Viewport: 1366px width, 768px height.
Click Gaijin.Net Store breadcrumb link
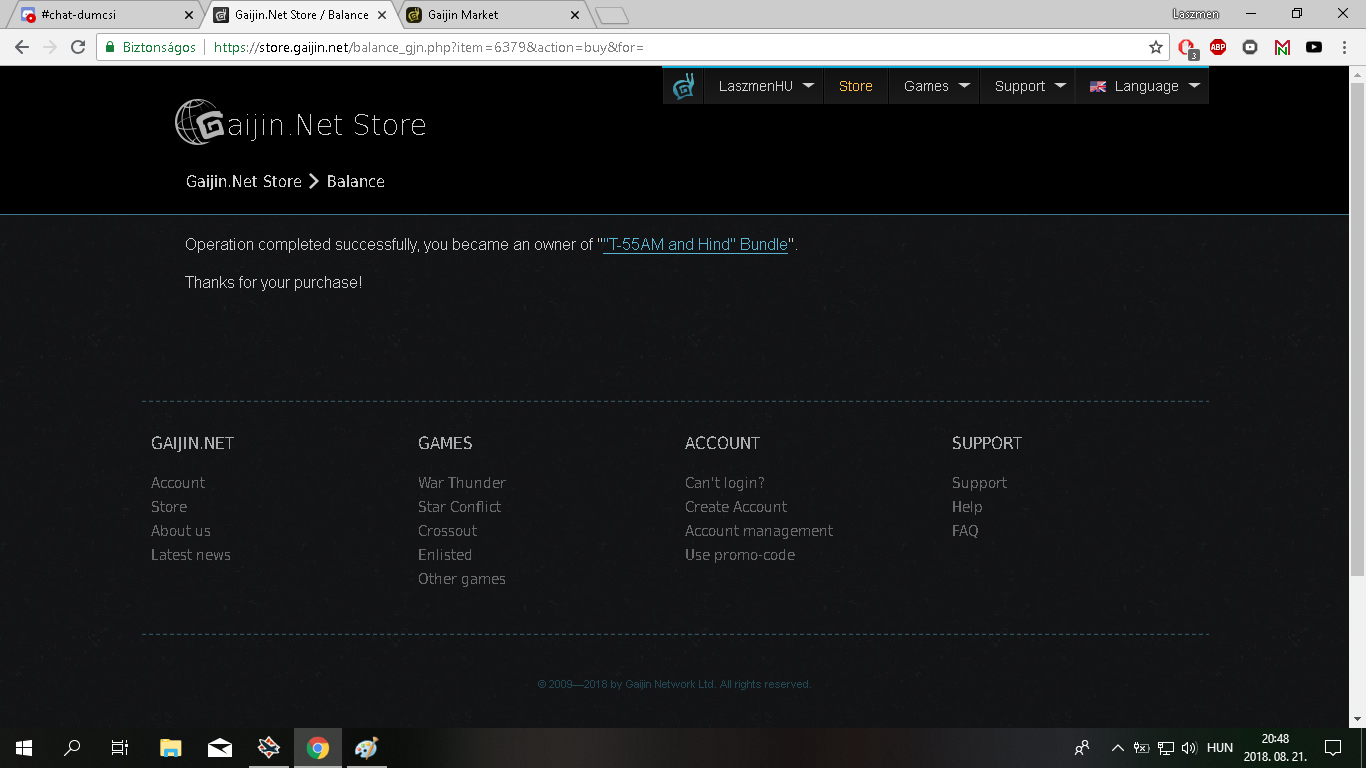[244, 181]
